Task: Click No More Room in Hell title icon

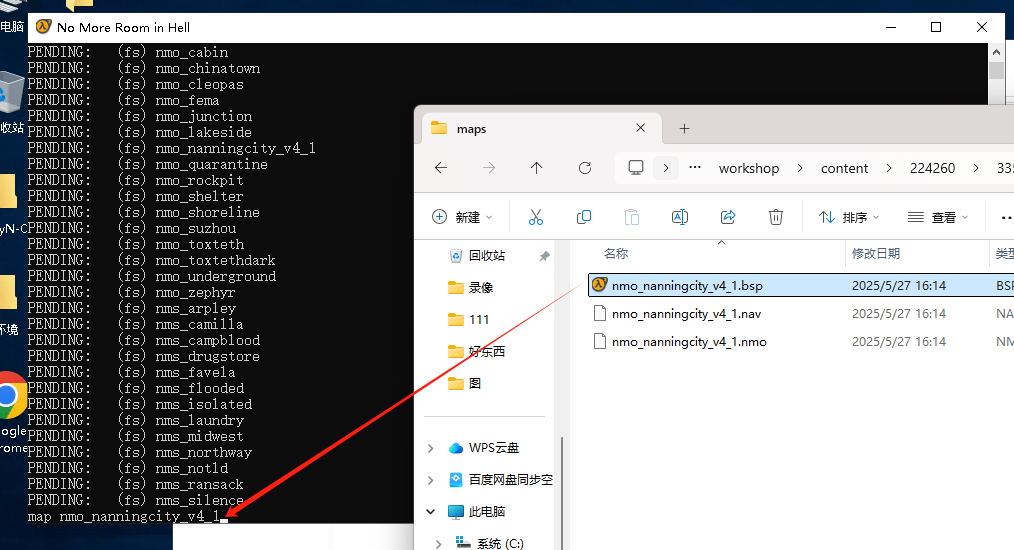Action: (43, 27)
